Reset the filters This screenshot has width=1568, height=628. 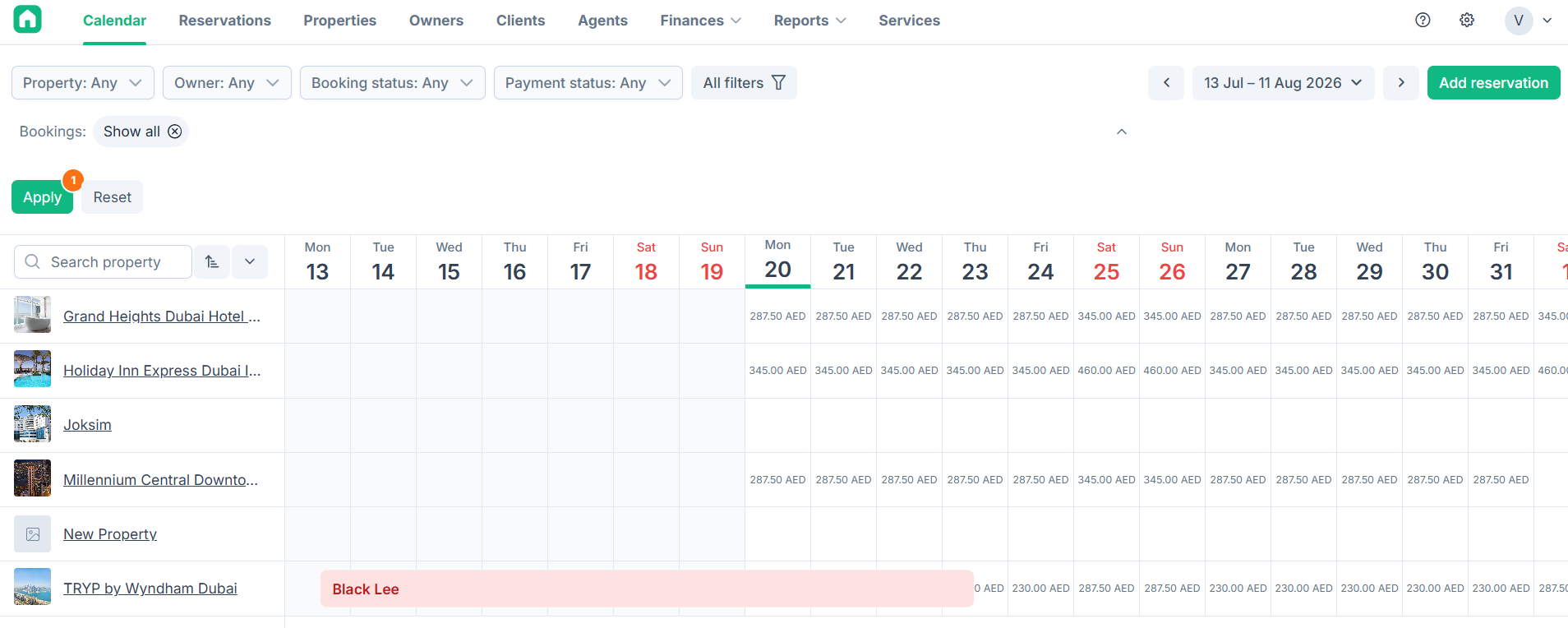113,197
